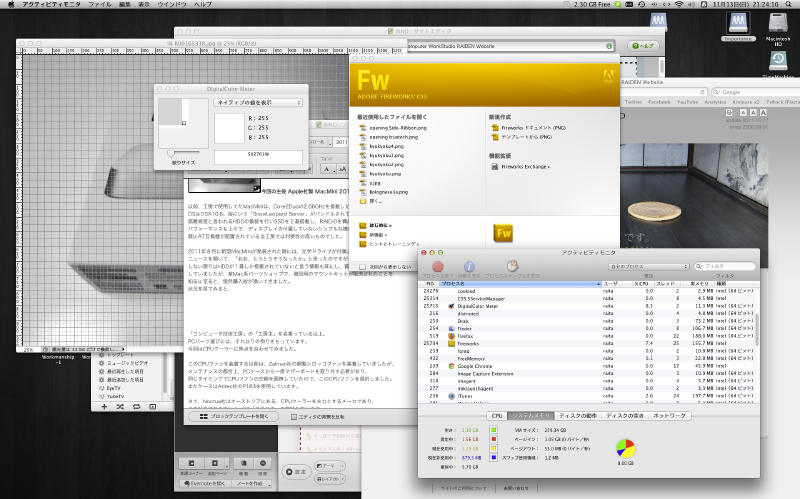Select the Finder process icon in list
The image size is (800, 499).
pos(451,329)
